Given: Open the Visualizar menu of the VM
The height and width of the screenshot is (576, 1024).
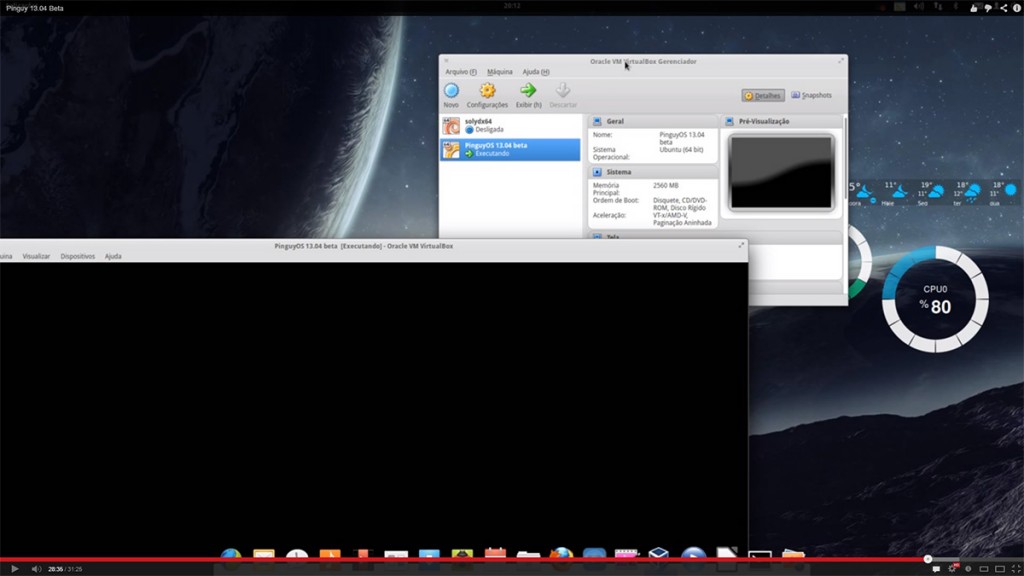Looking at the screenshot, I should click(x=36, y=256).
